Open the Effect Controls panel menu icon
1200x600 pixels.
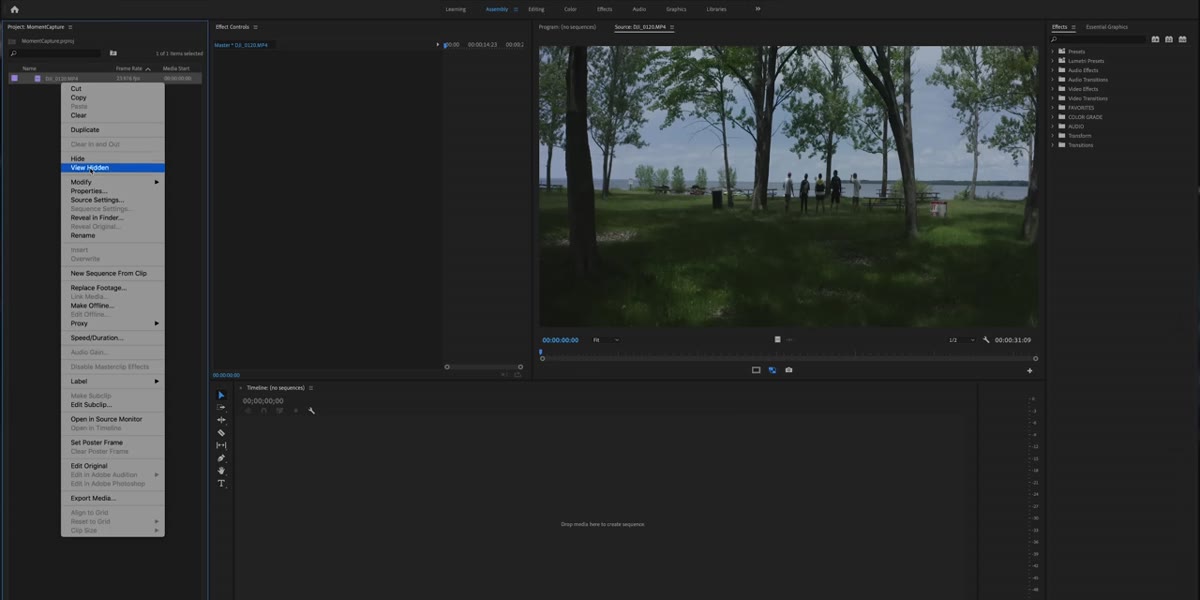coord(256,27)
